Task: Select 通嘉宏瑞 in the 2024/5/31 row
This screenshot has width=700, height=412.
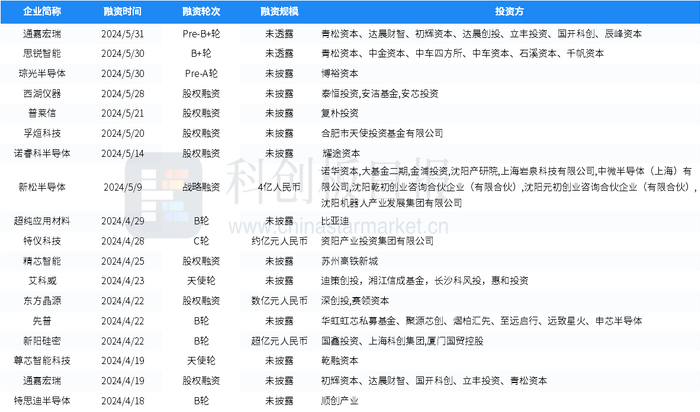Action: [x=42, y=33]
